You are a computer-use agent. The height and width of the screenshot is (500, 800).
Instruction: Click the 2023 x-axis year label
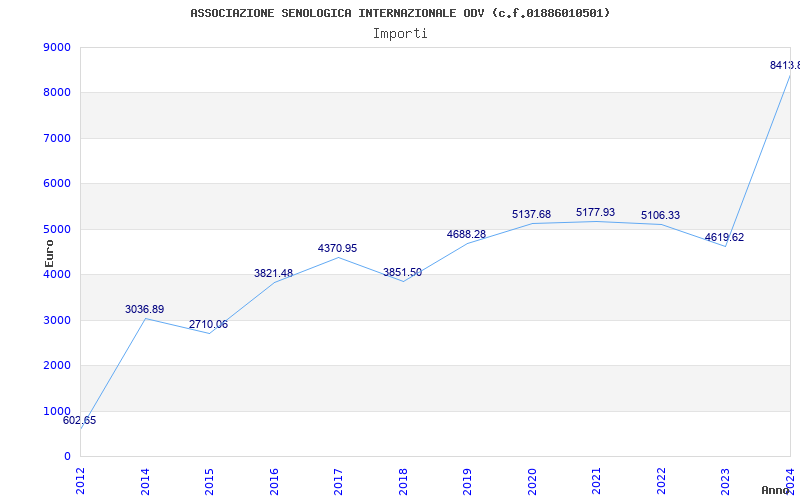pyautogui.click(x=726, y=481)
